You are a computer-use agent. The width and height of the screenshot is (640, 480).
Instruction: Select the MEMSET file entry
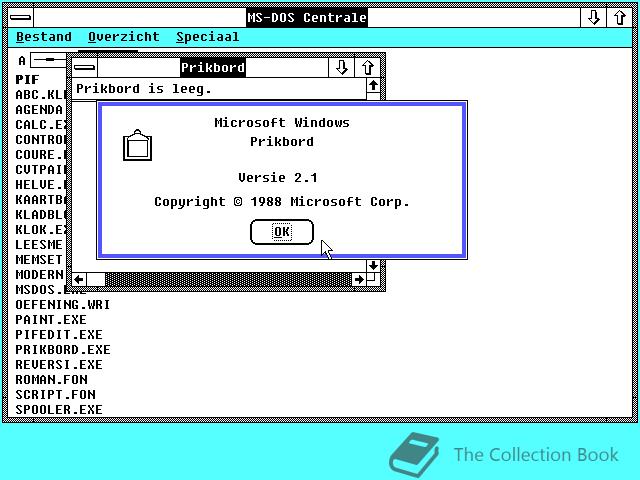pos(39,260)
